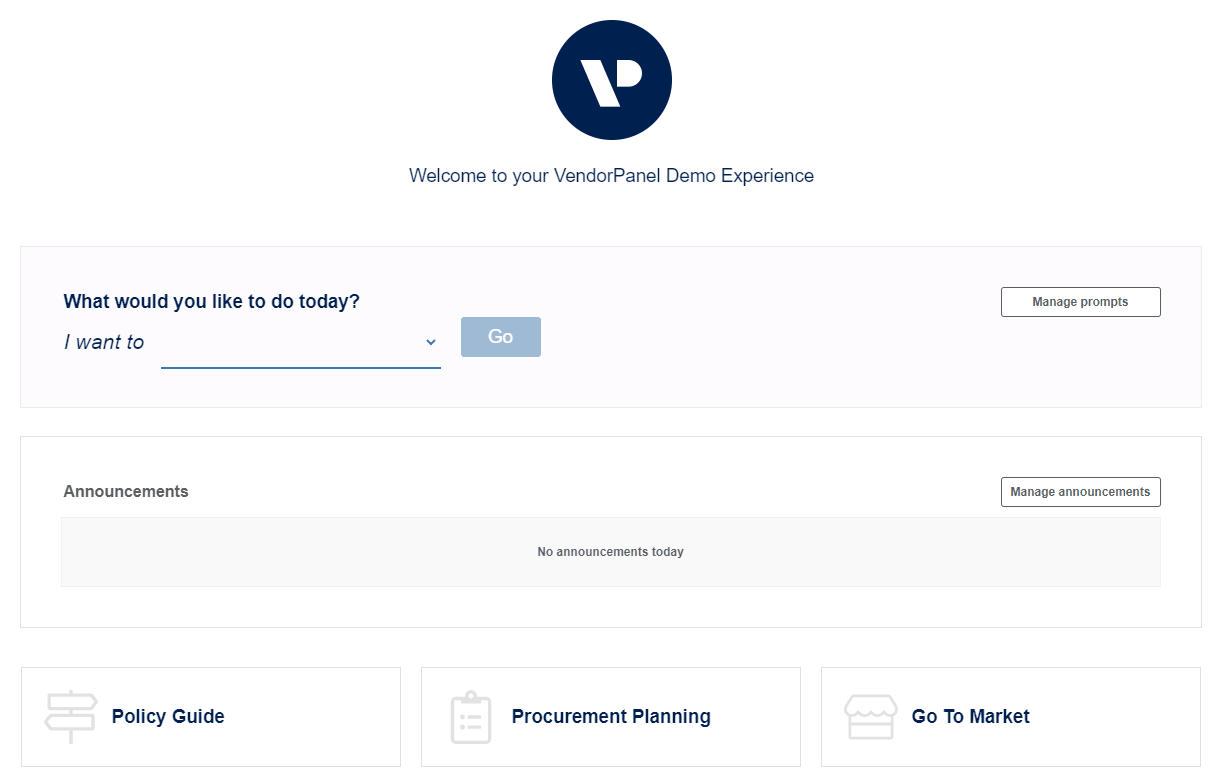Click the 'No announcements today' banner
Viewport: 1220px width, 770px height.
click(x=611, y=552)
